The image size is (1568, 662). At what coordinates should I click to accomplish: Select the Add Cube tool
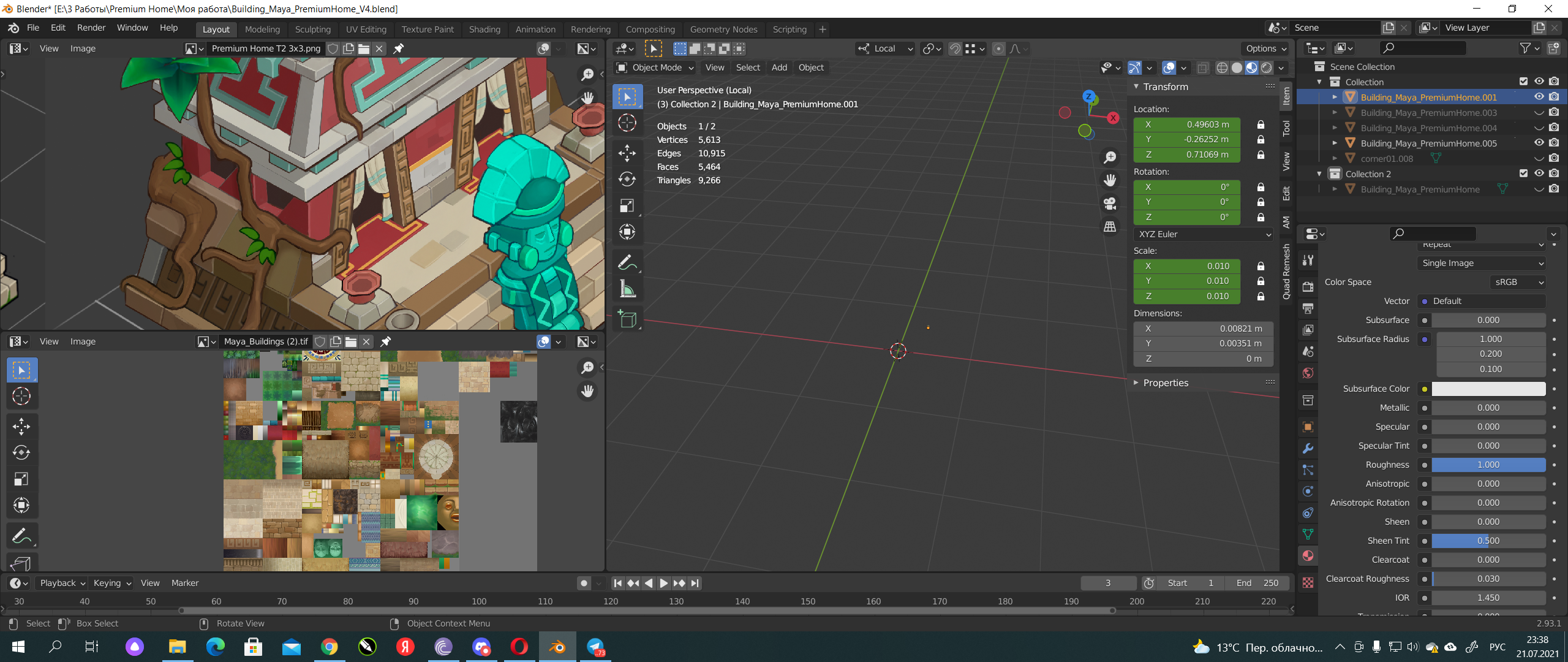pos(627,319)
